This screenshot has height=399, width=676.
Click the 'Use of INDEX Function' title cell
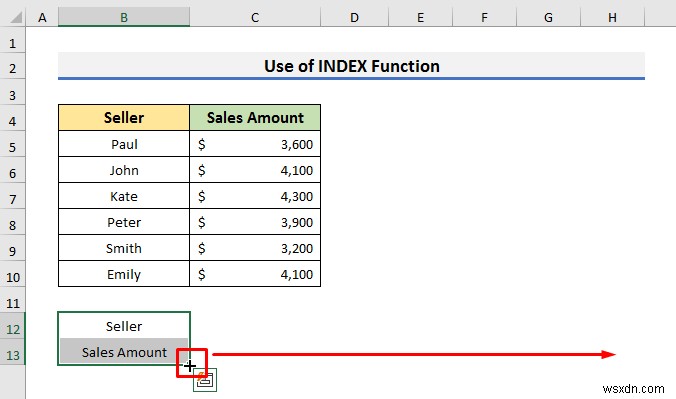tap(351, 66)
